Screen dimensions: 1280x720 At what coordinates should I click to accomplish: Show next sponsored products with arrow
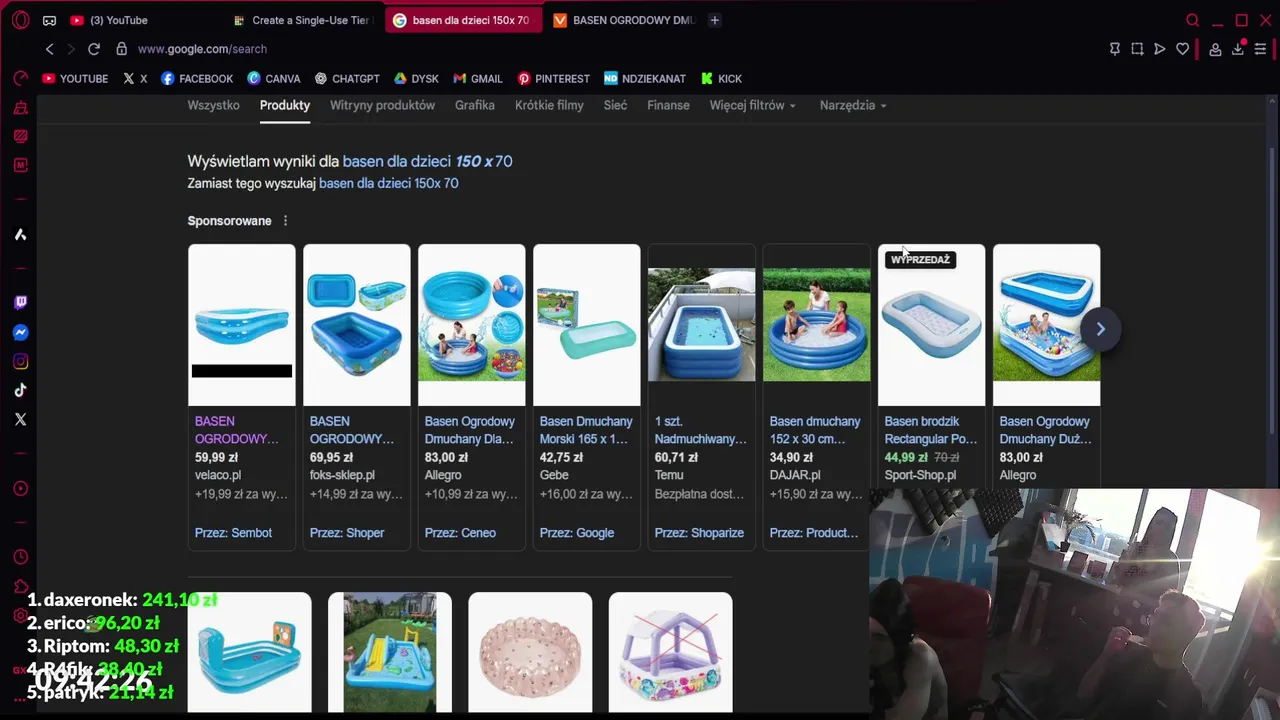click(1100, 329)
